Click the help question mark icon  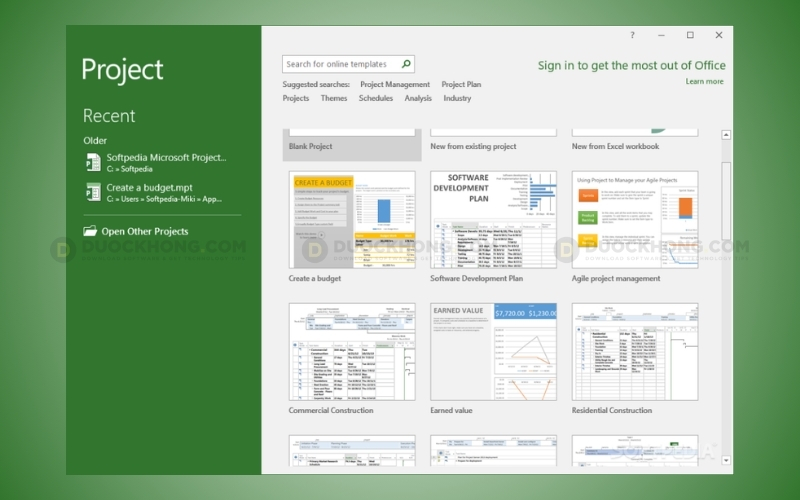(x=632, y=35)
